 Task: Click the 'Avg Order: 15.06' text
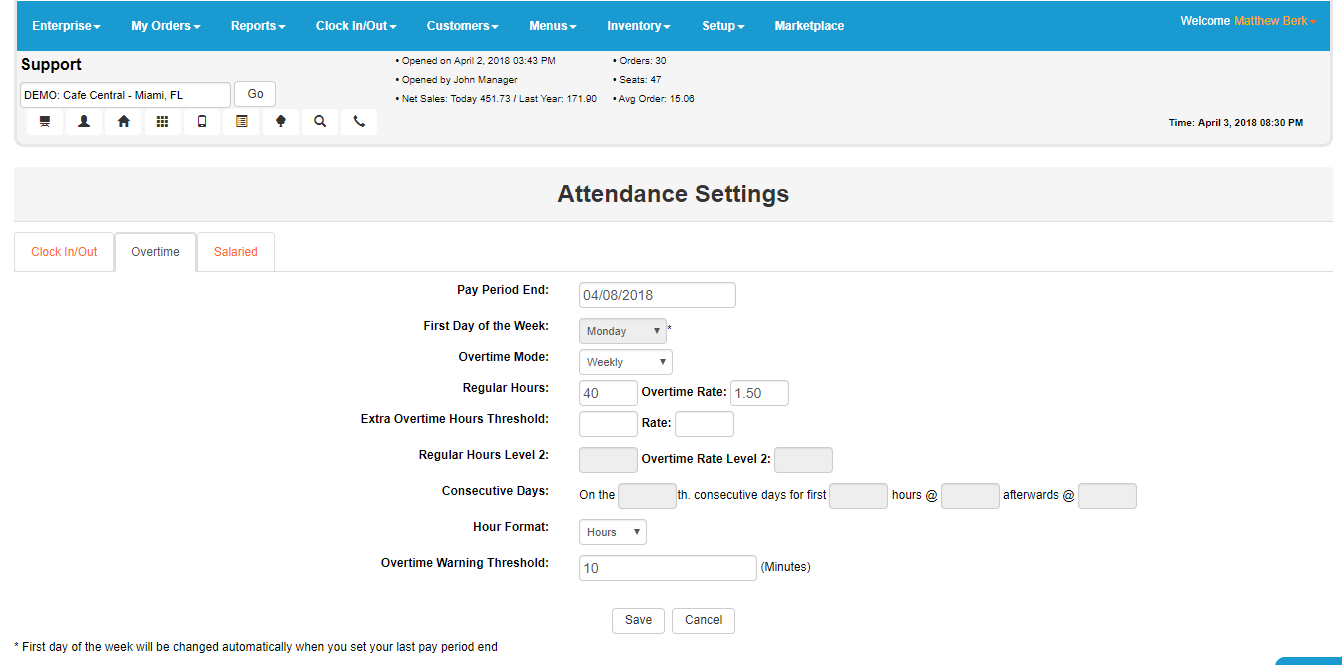pyautogui.click(x=656, y=99)
